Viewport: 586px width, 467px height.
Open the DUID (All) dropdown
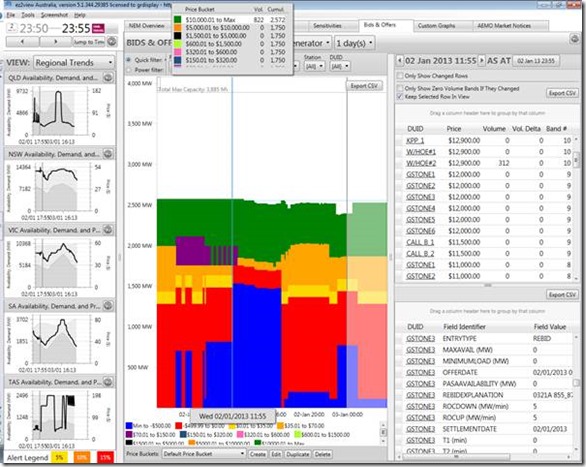click(340, 66)
